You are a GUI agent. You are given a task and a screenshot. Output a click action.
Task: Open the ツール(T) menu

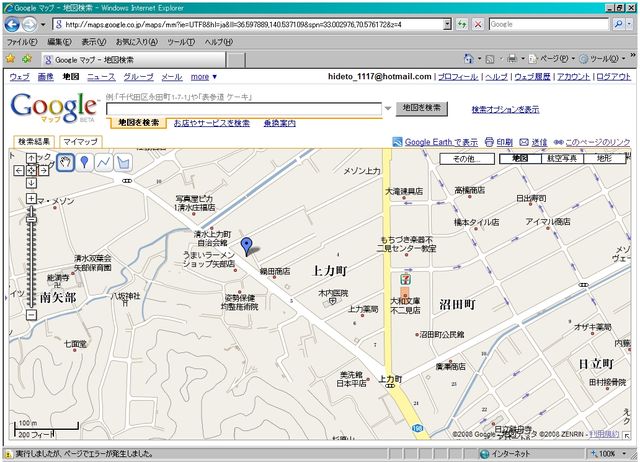(181, 42)
